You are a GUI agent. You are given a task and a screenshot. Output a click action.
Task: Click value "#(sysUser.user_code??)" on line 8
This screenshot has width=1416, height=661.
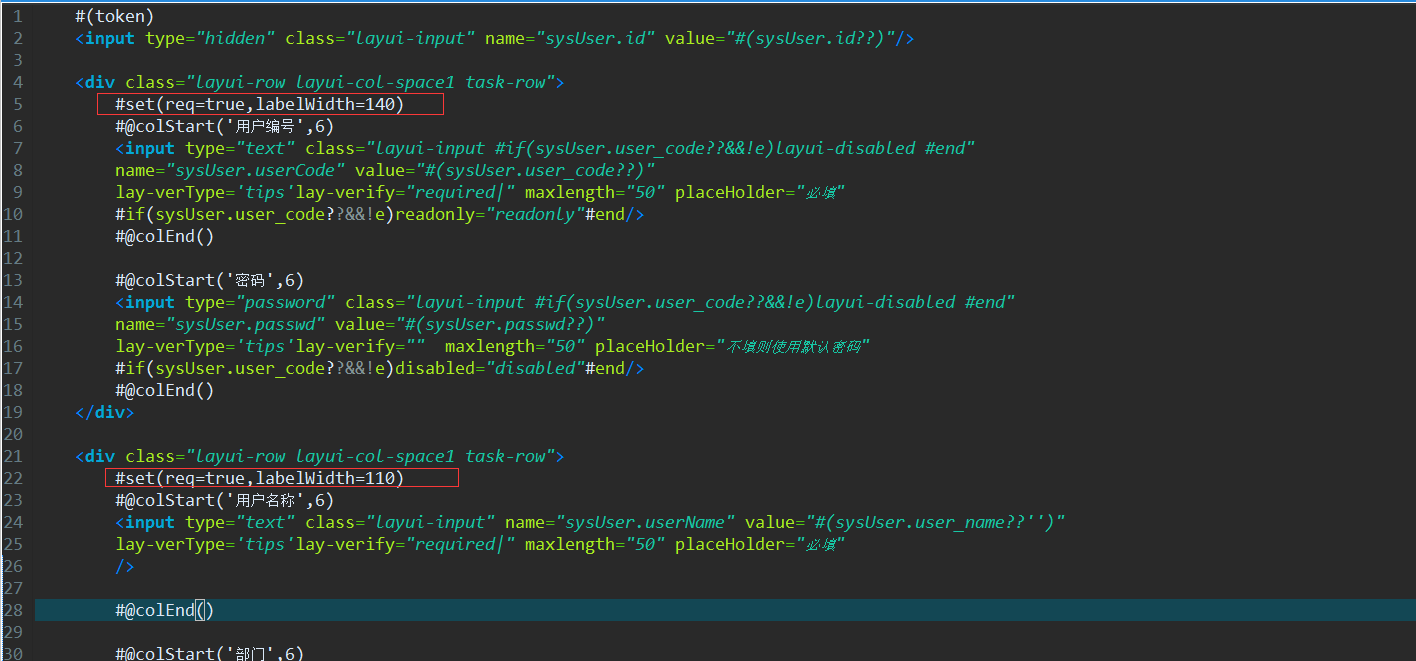[x=535, y=170]
